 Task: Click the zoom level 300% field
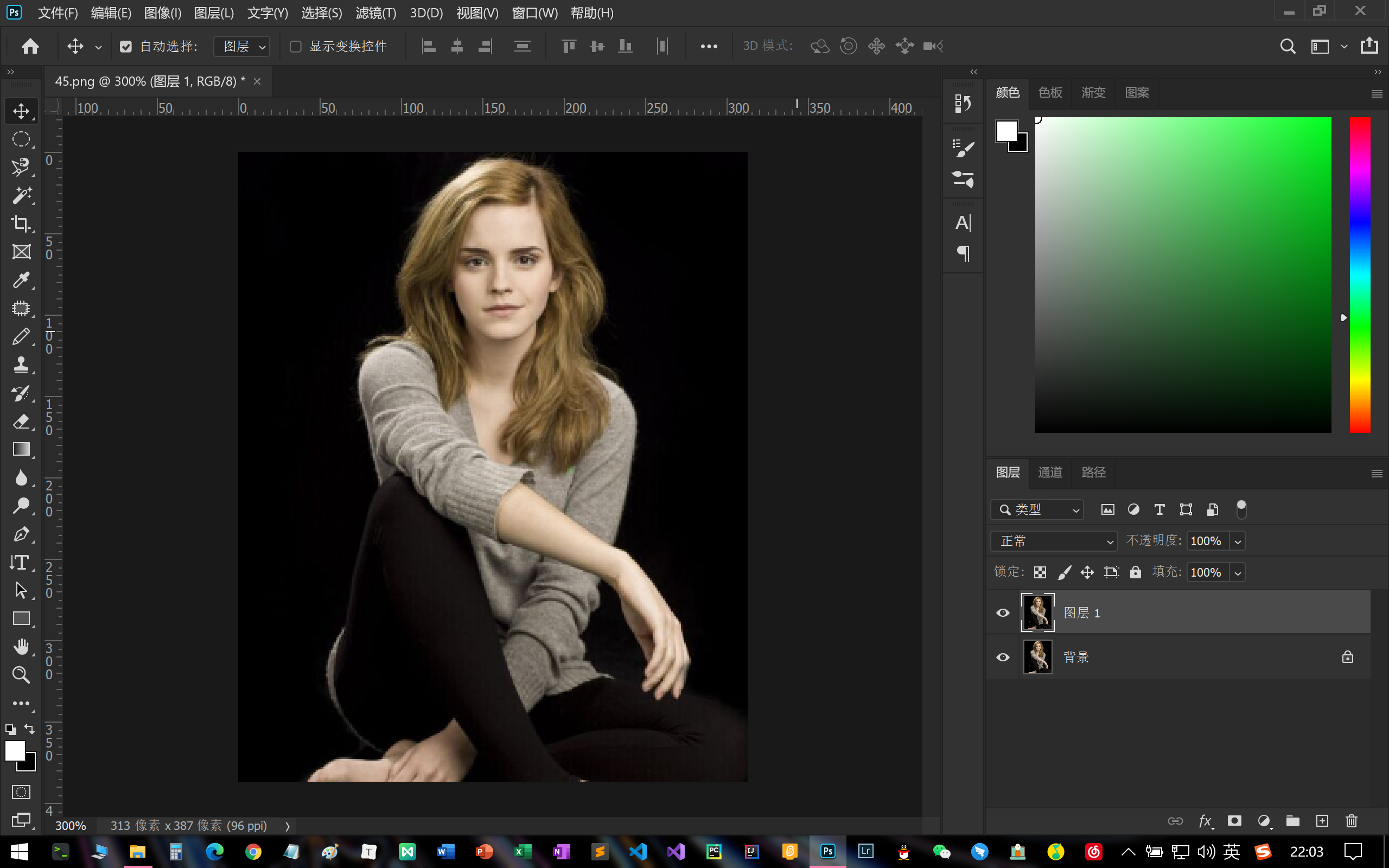[x=71, y=826]
